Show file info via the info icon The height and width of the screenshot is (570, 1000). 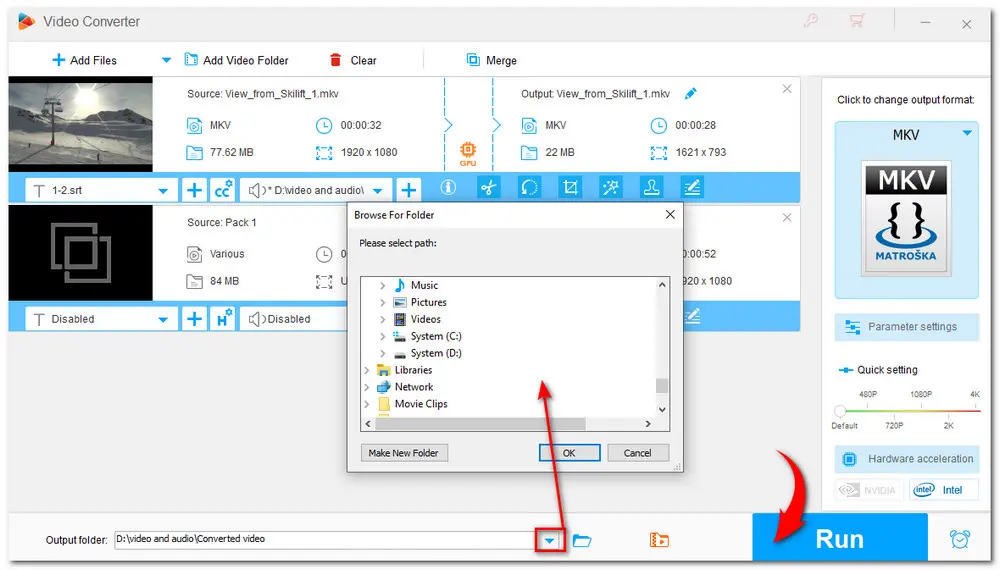click(448, 187)
